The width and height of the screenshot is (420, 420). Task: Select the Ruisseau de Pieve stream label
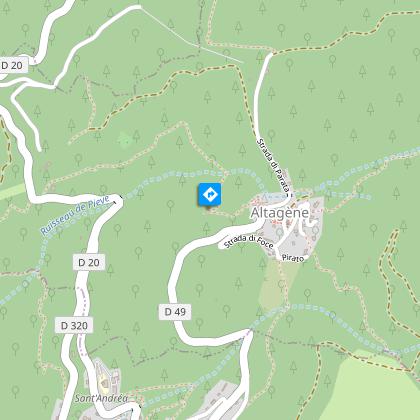pyautogui.click(x=75, y=215)
